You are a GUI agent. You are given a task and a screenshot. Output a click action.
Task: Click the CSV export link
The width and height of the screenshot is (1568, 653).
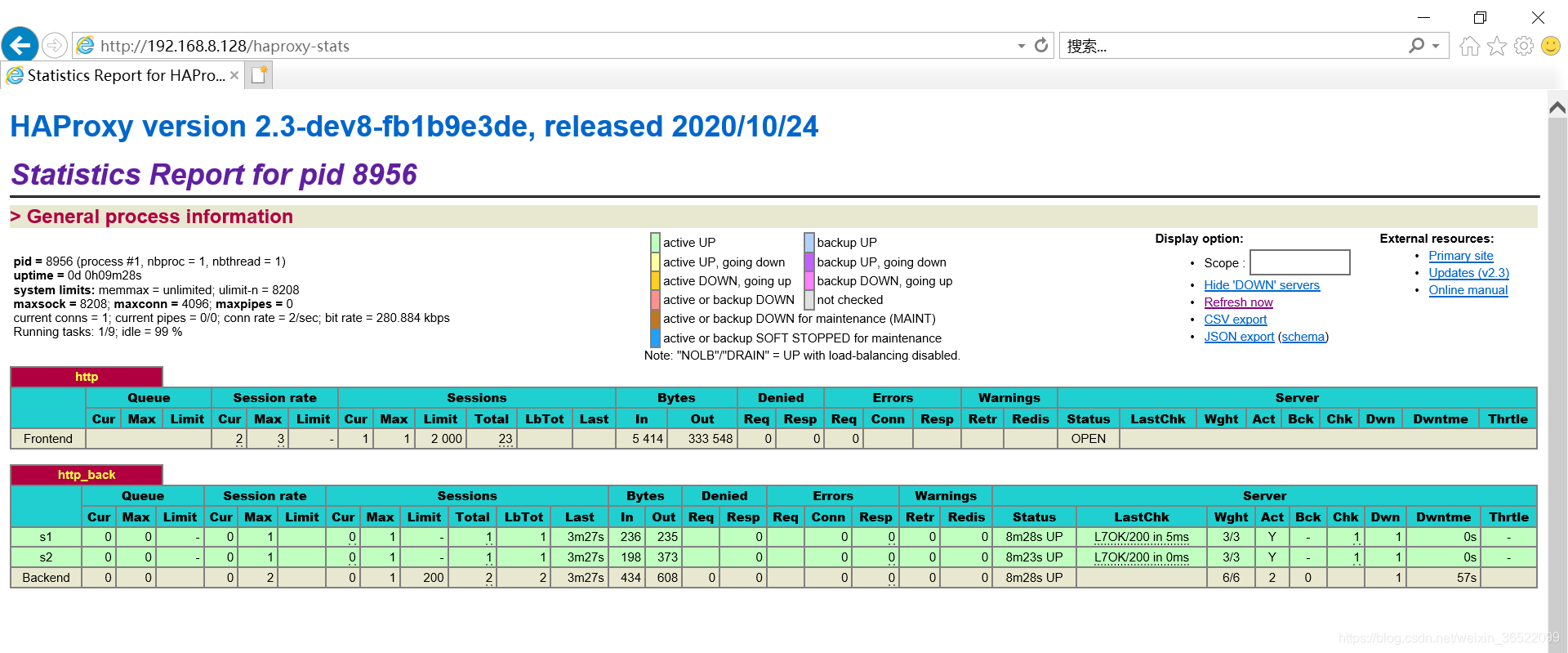pyautogui.click(x=1235, y=320)
